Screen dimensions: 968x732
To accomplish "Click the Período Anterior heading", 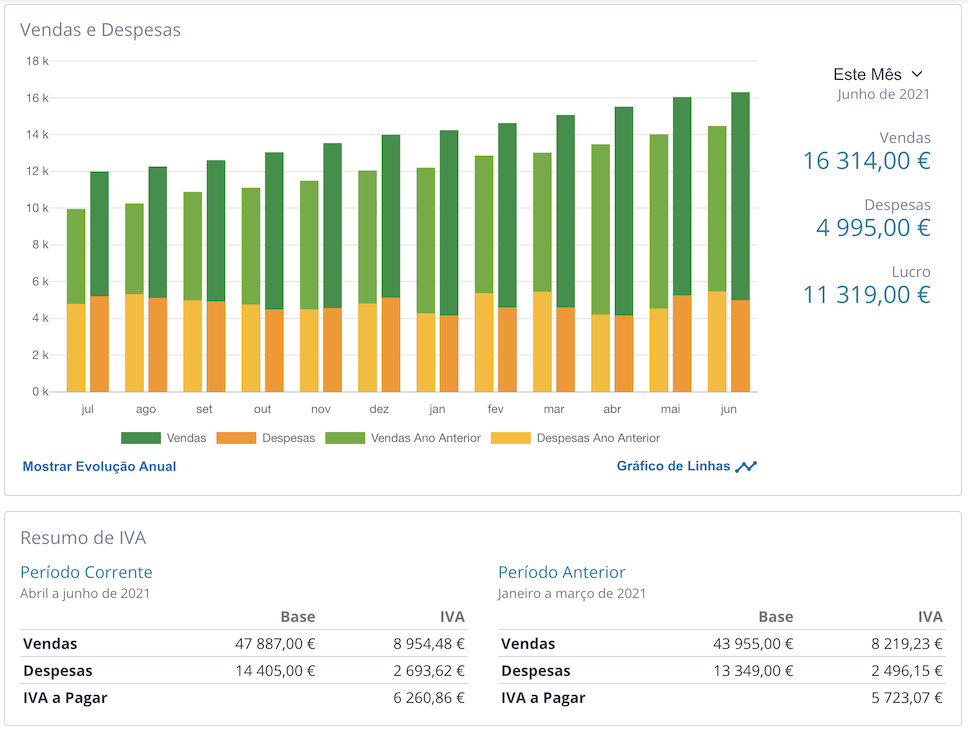I will click(562, 572).
